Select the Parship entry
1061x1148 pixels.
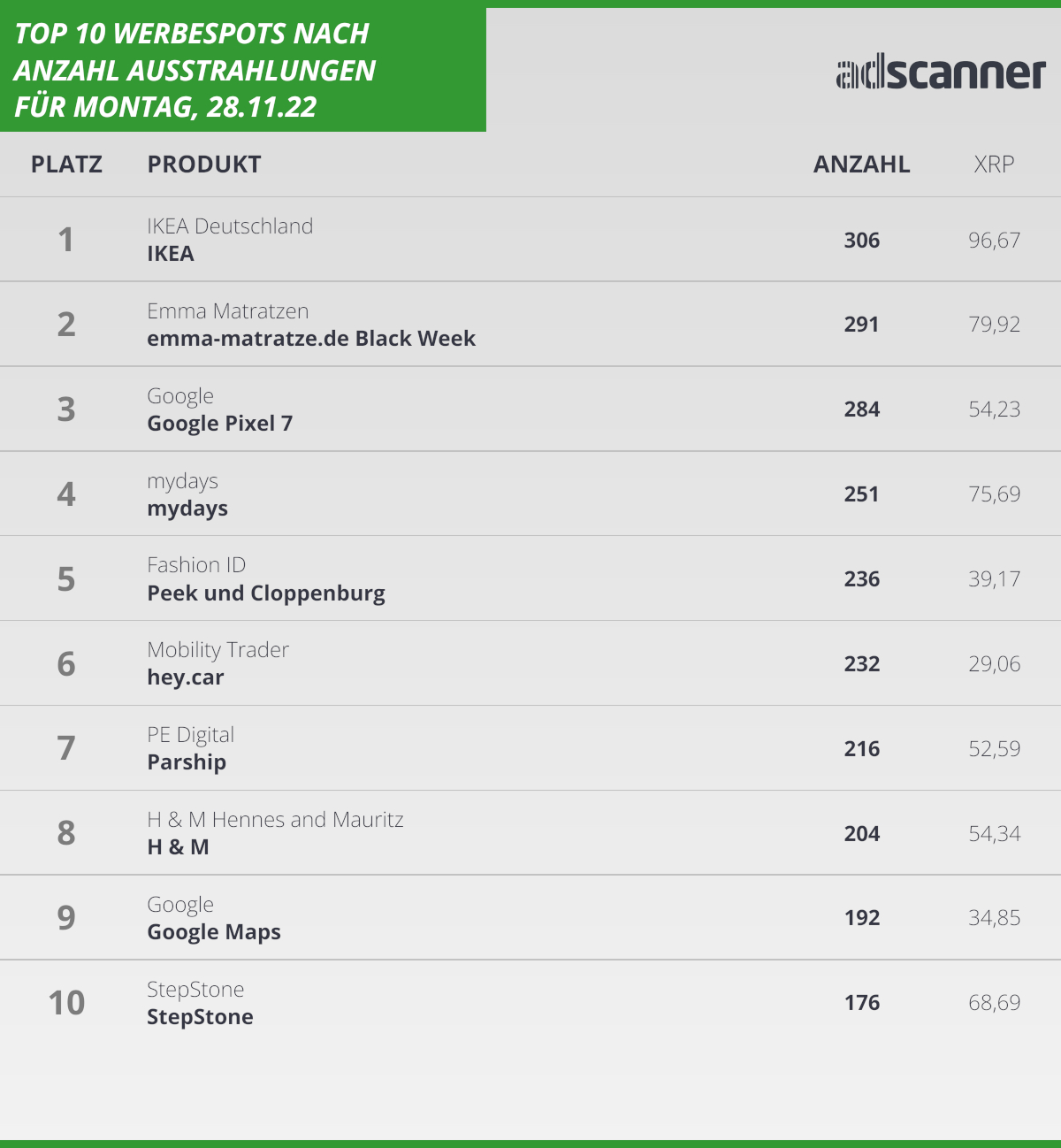[x=187, y=762]
